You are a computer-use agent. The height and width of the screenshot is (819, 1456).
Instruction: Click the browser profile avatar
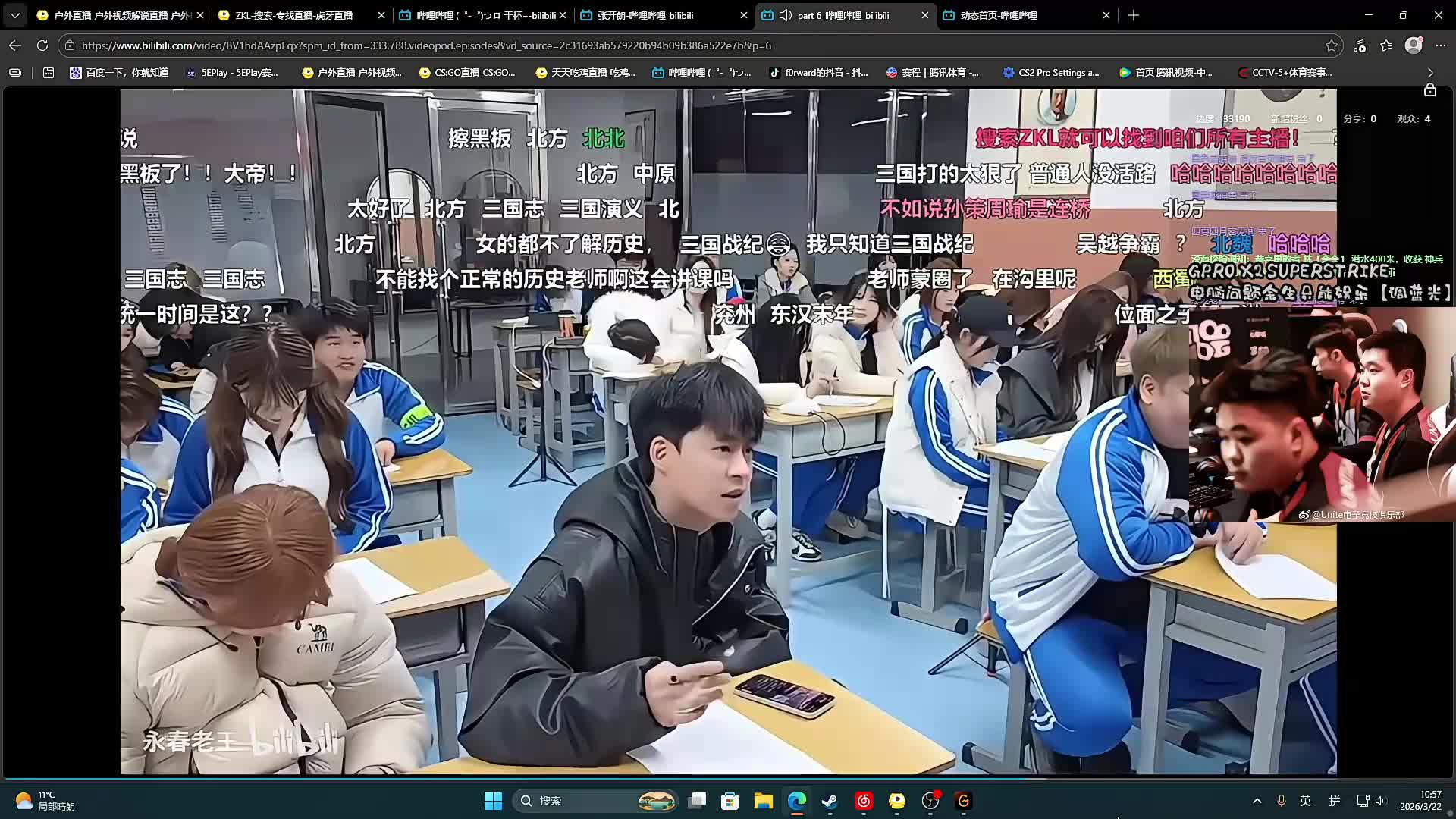click(x=1414, y=45)
